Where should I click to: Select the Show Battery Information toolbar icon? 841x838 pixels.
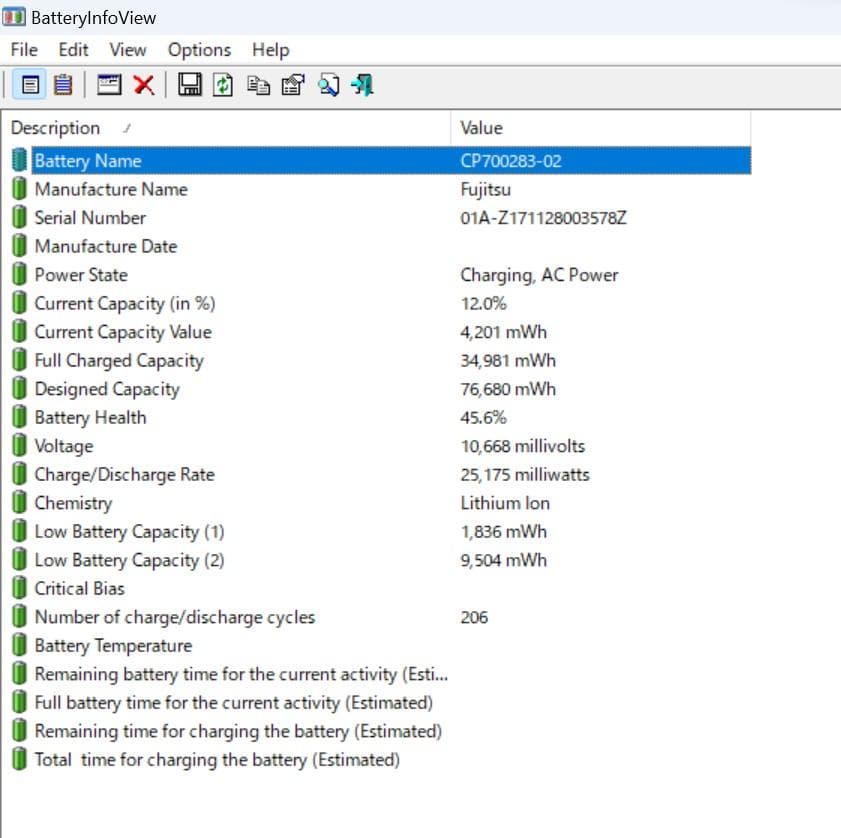31,86
